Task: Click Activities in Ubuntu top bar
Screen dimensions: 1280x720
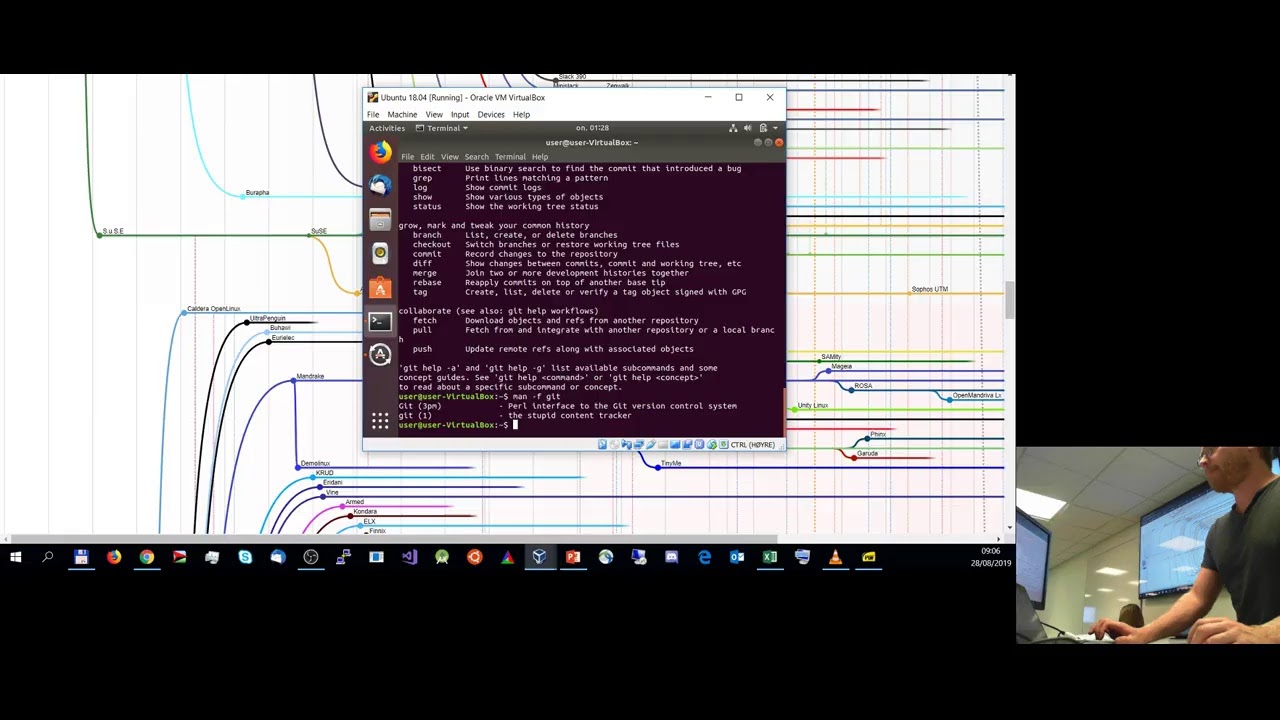Action: coord(387,128)
